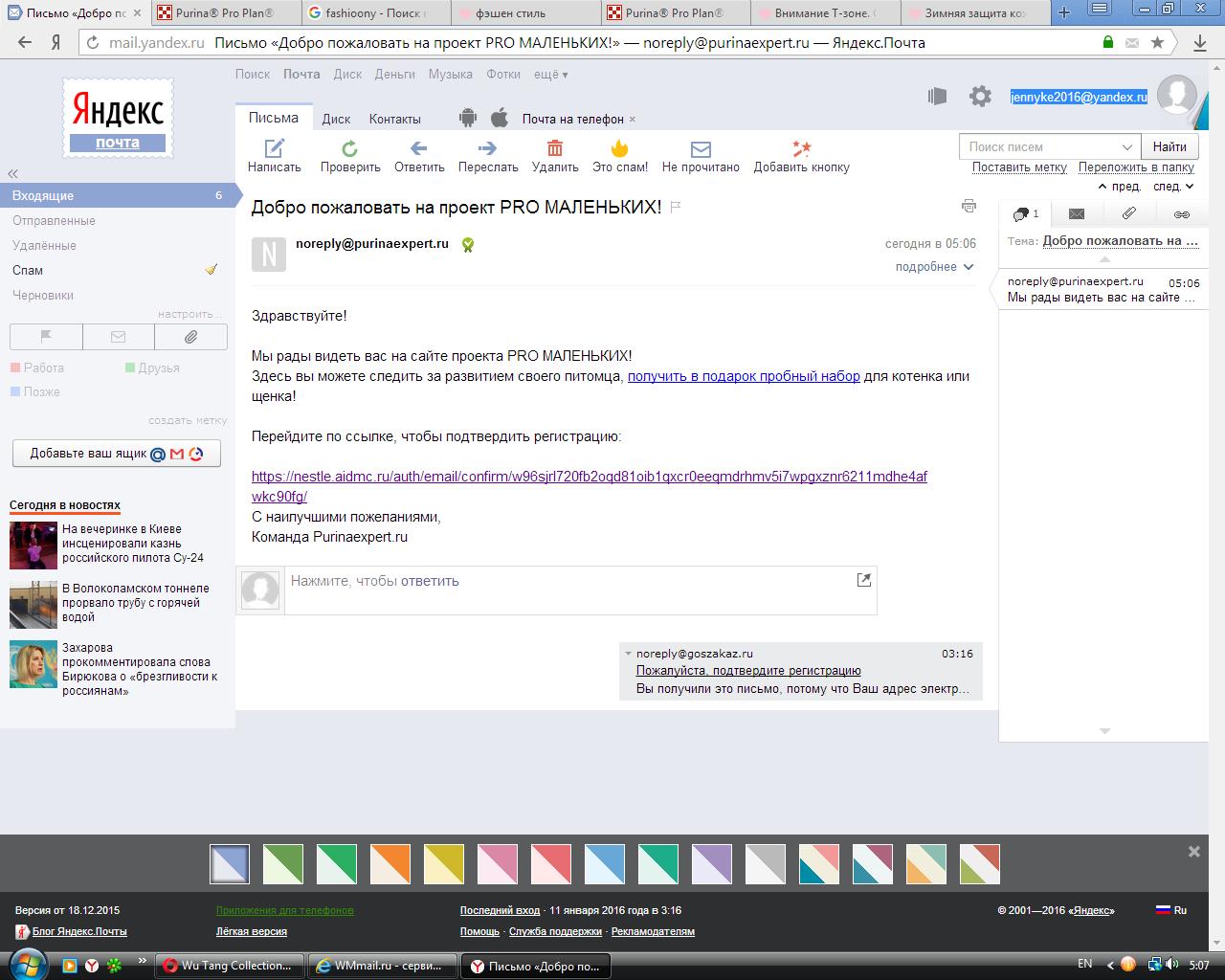The image size is (1225, 980).
Task: Close the Почта на телефон promo
Action: tap(633, 120)
